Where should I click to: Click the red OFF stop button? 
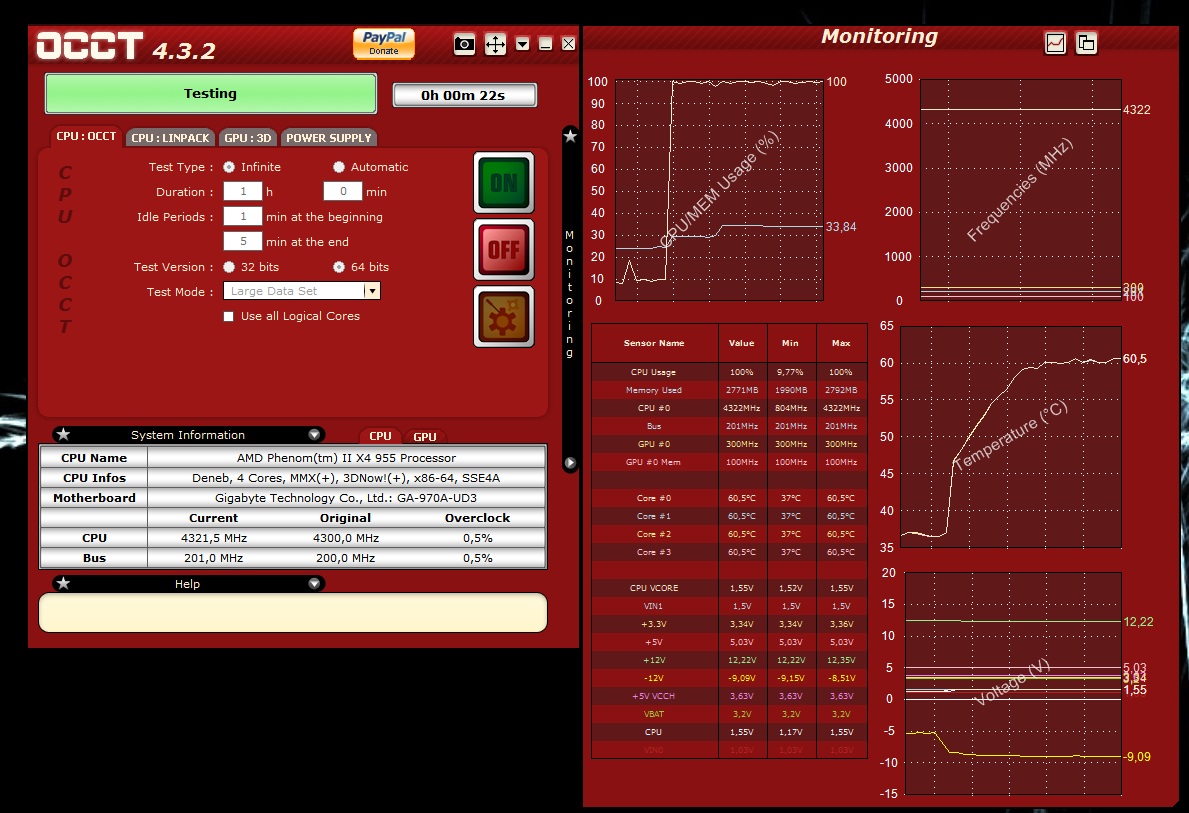pos(504,250)
